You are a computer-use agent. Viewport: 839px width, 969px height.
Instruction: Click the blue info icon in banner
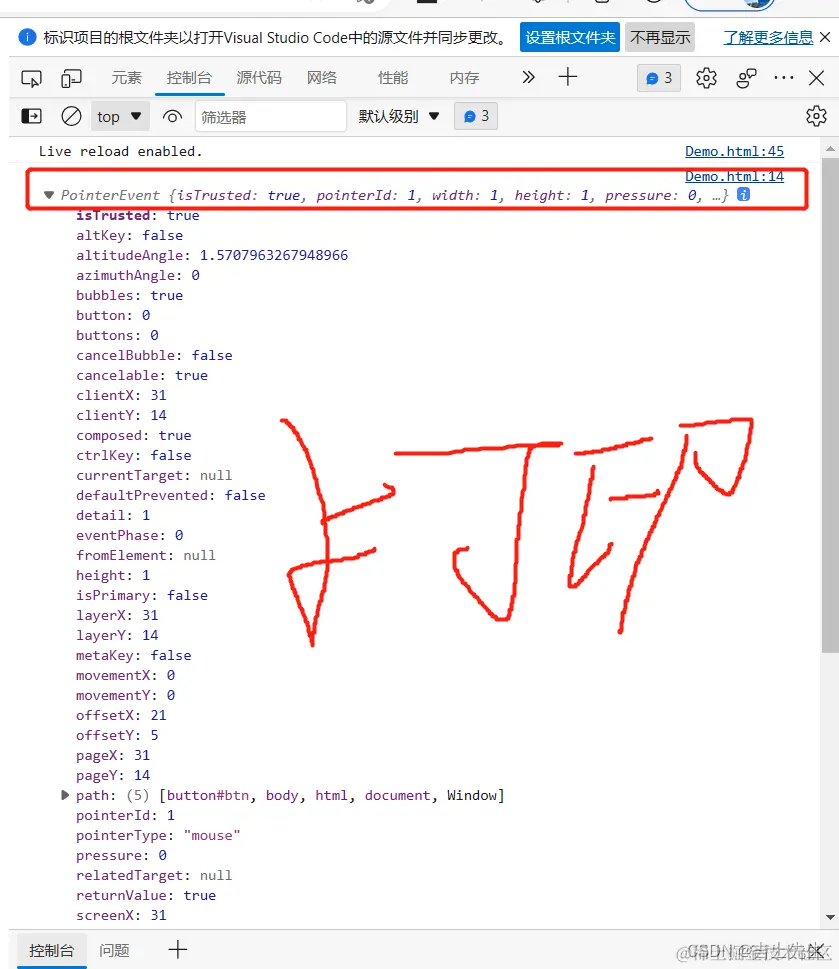point(27,37)
